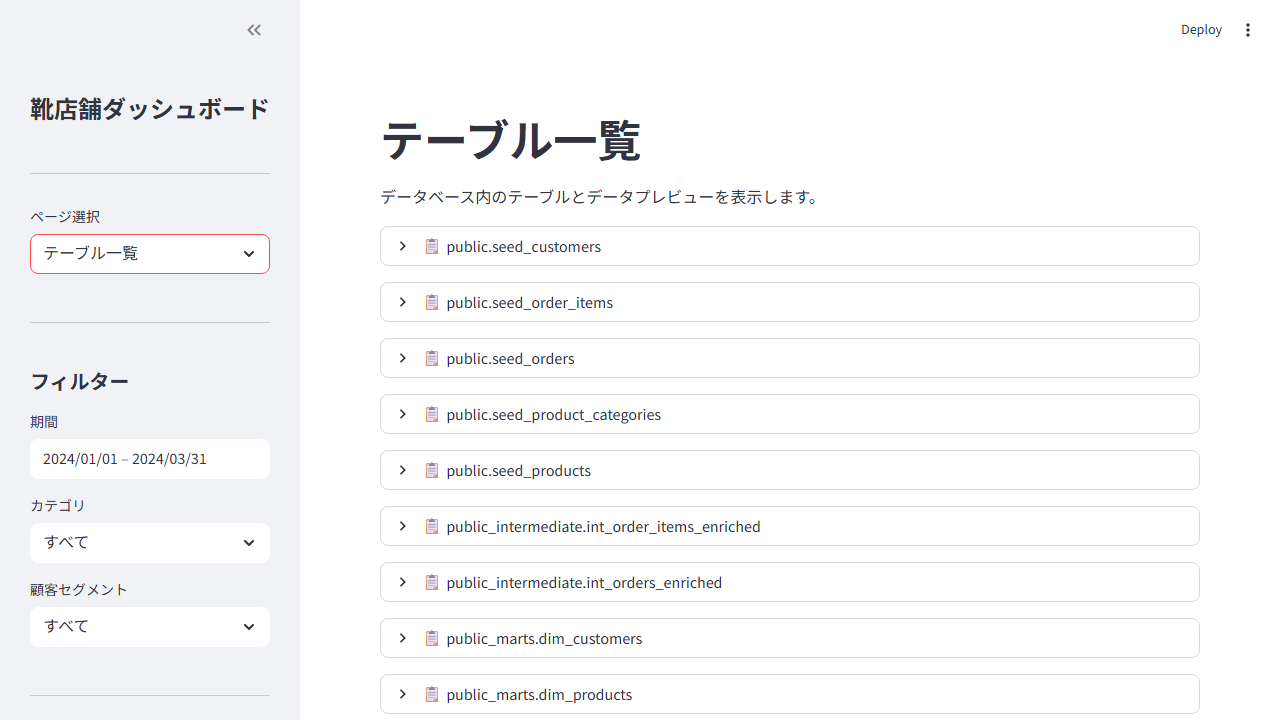Click the clipboard icon beside public.seed_product_categories
Image resolution: width=1280 pixels, height=720 pixels.
click(x=432, y=414)
